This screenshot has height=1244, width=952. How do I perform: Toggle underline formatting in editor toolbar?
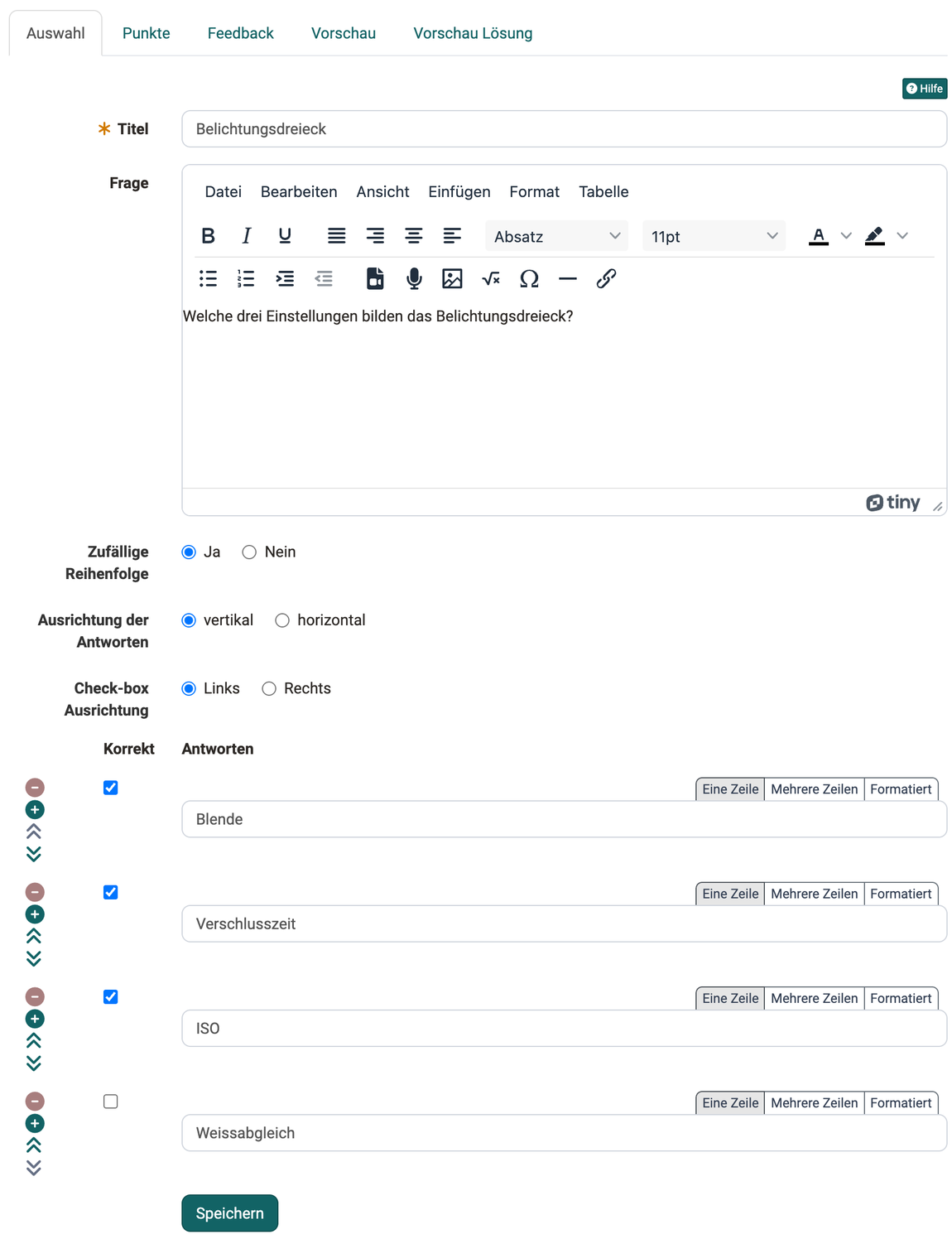click(x=285, y=236)
